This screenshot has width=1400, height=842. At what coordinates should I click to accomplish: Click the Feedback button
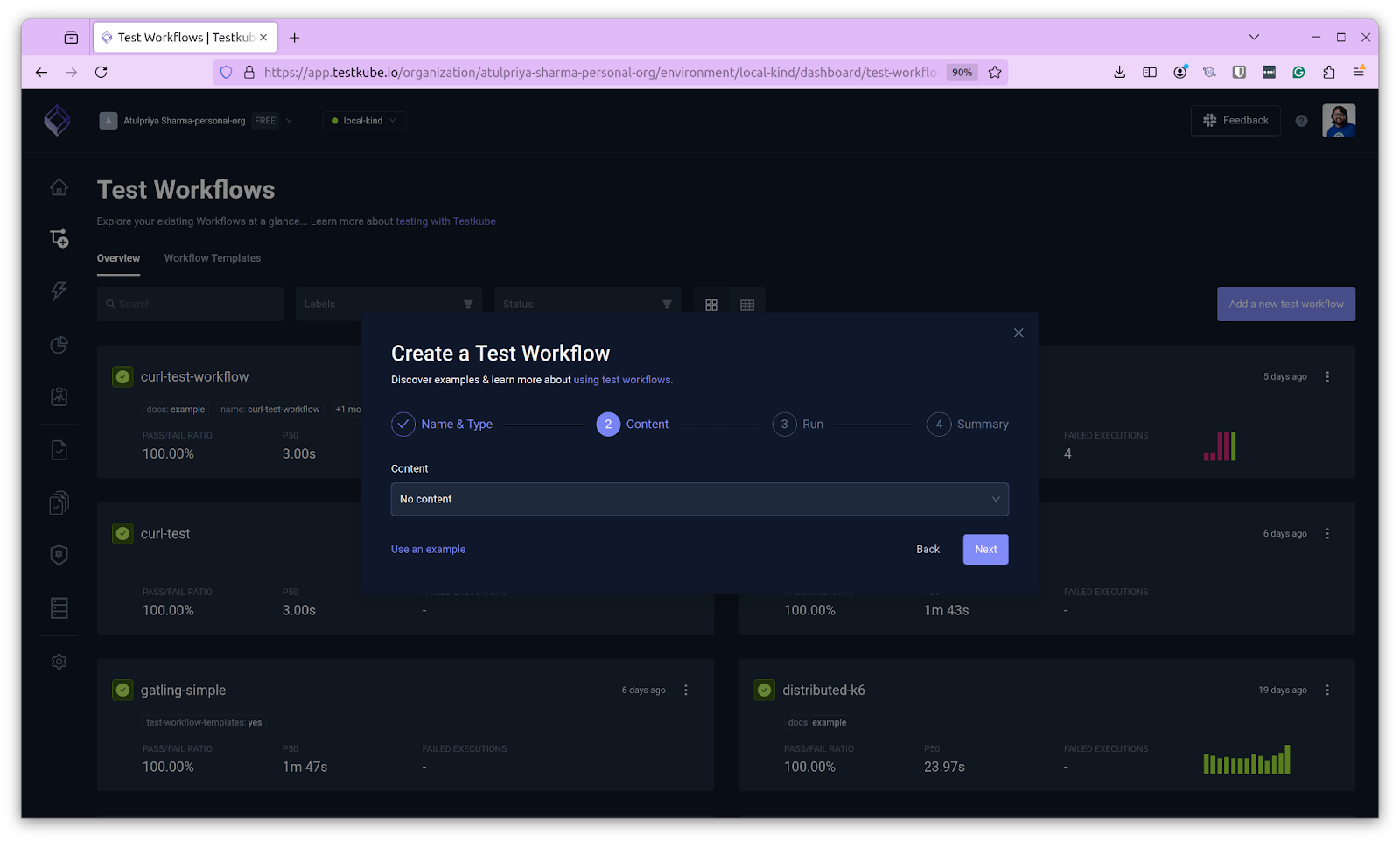1235,121
